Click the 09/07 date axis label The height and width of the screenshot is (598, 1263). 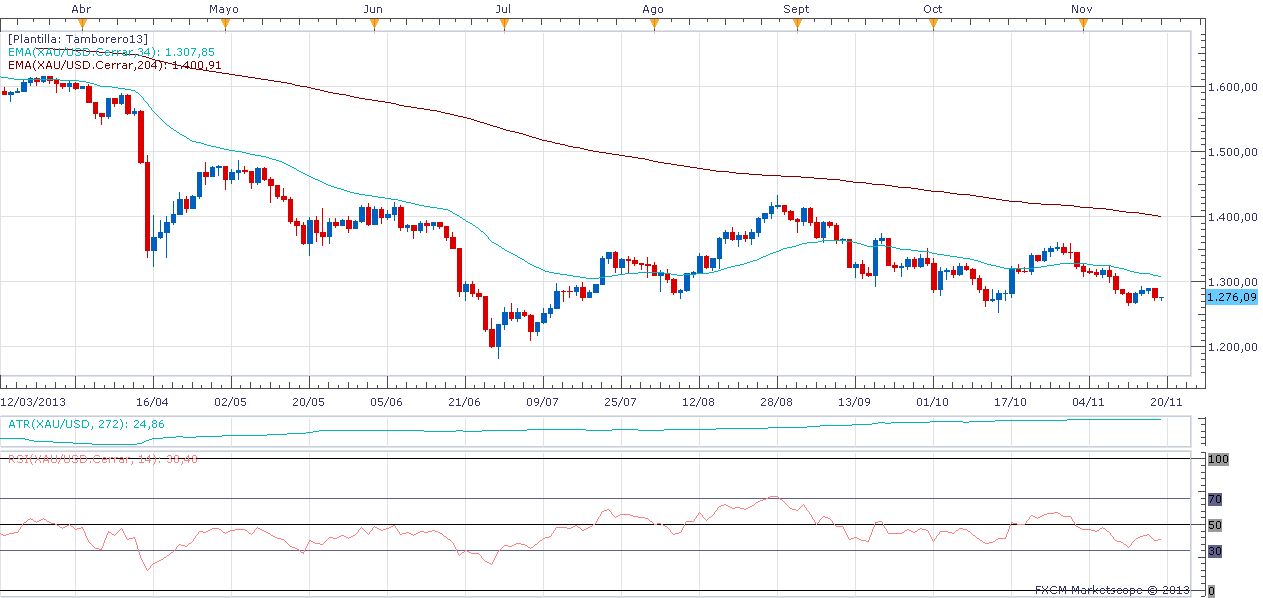[x=542, y=401]
